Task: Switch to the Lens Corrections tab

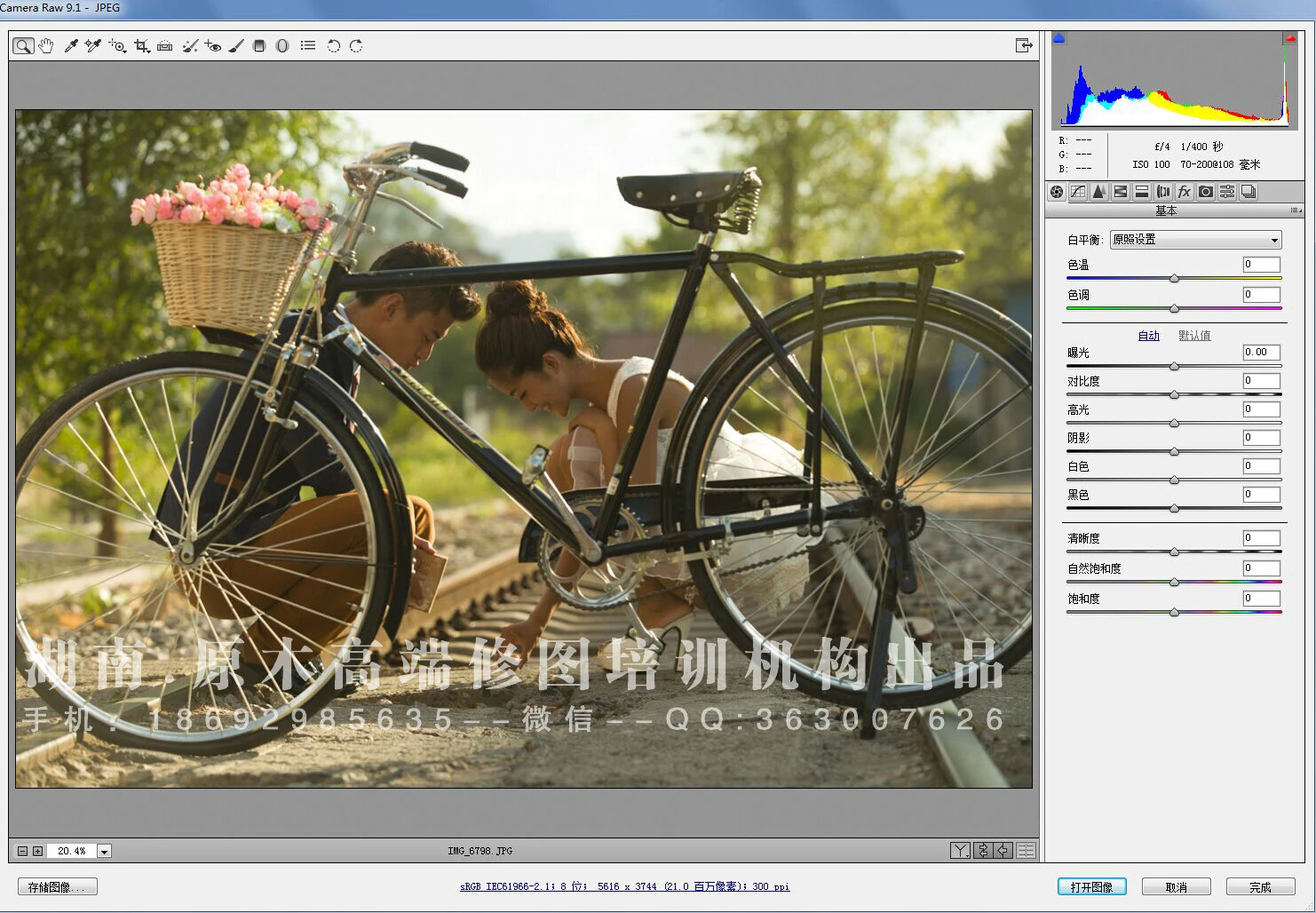Action: click(1163, 192)
